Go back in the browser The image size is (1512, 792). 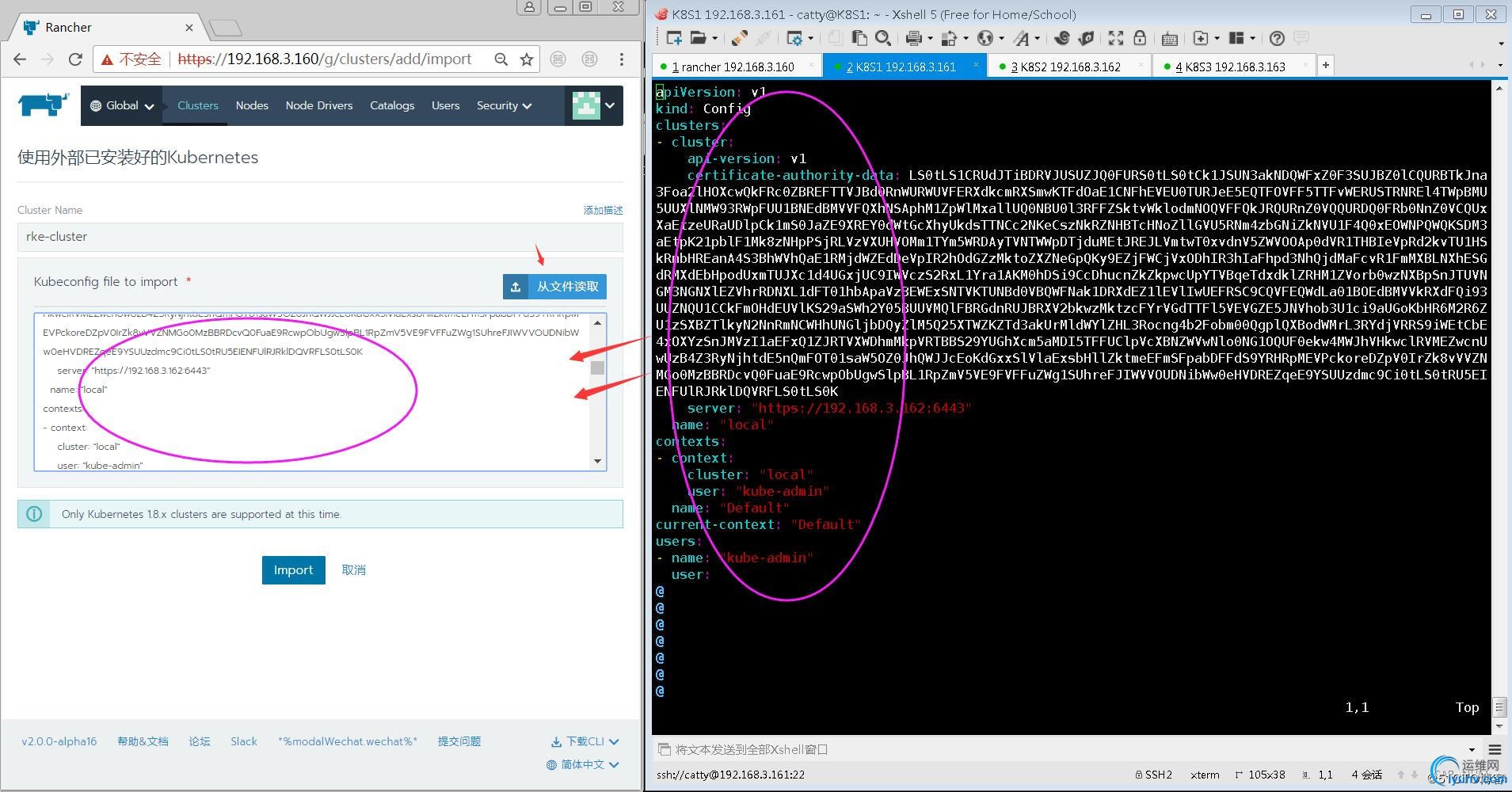coord(21,59)
